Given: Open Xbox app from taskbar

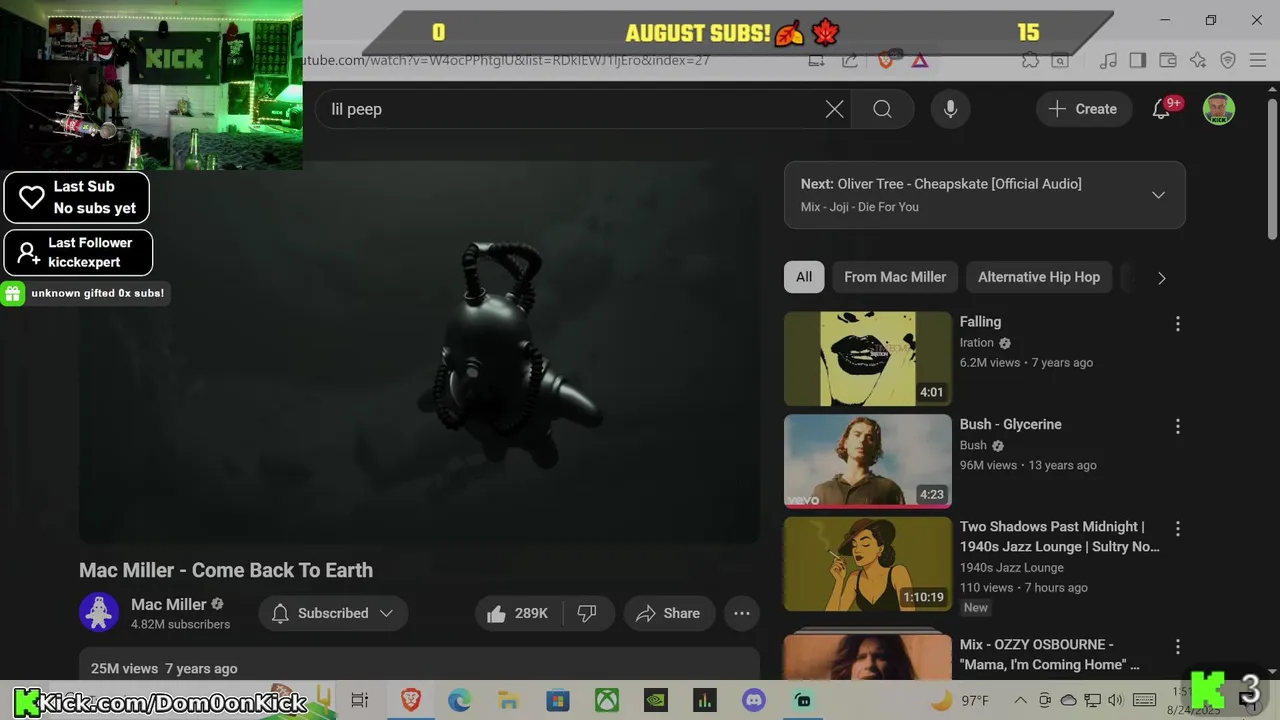Looking at the screenshot, I should [606, 700].
